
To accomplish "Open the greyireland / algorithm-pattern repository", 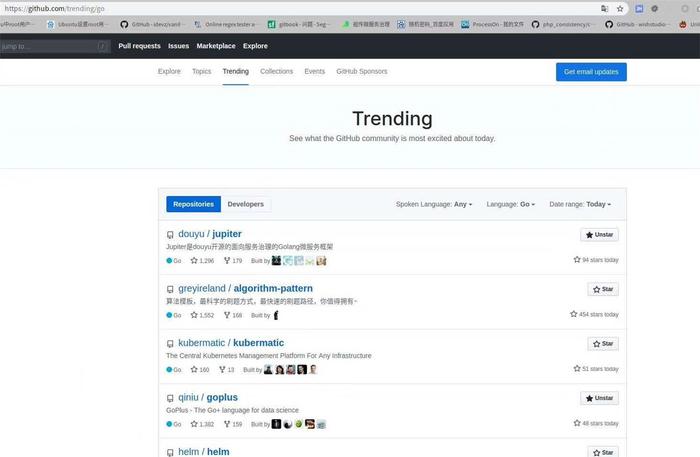I will pos(246,288).
